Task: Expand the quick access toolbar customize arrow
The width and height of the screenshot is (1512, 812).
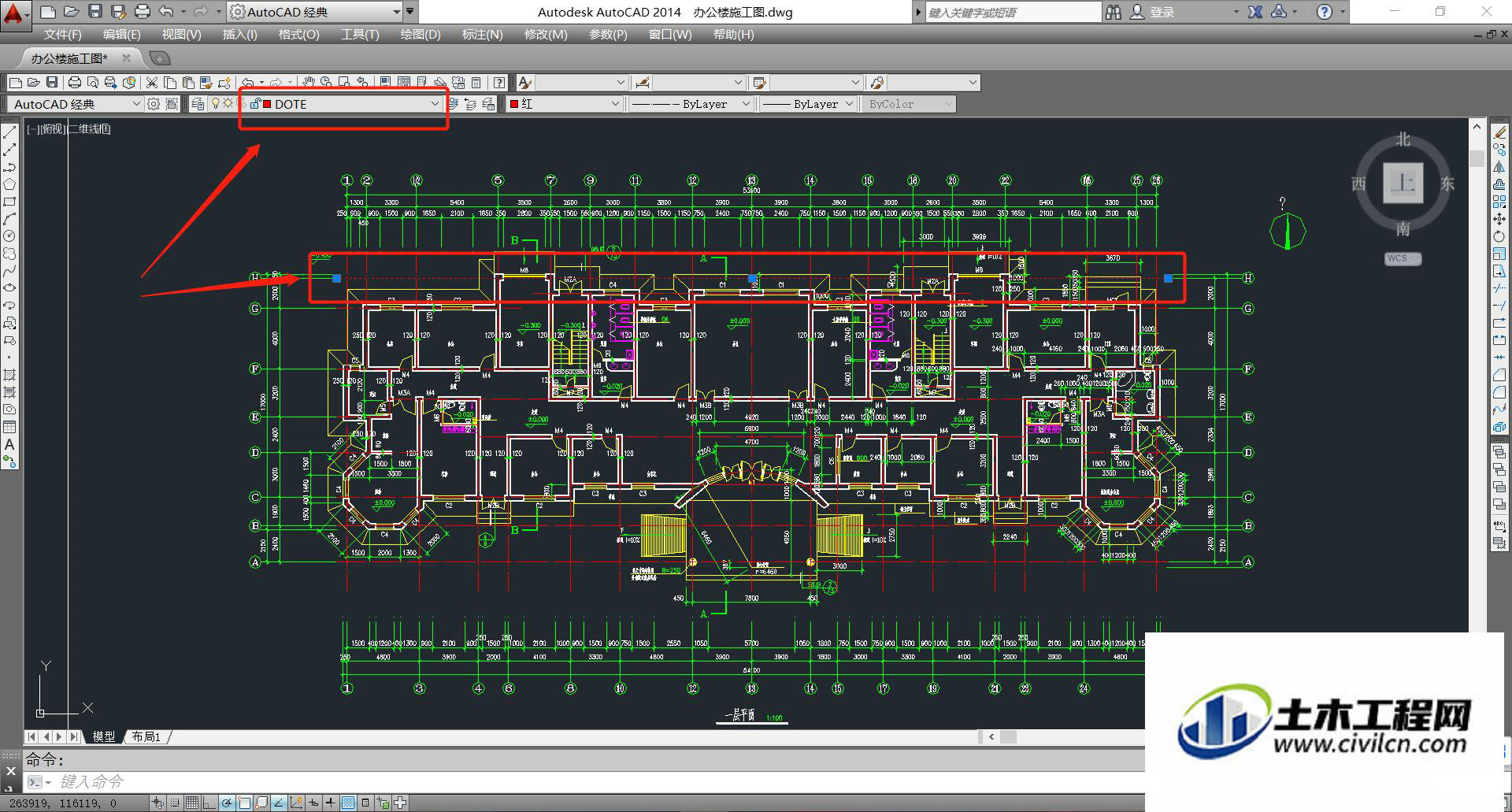Action: (409, 12)
